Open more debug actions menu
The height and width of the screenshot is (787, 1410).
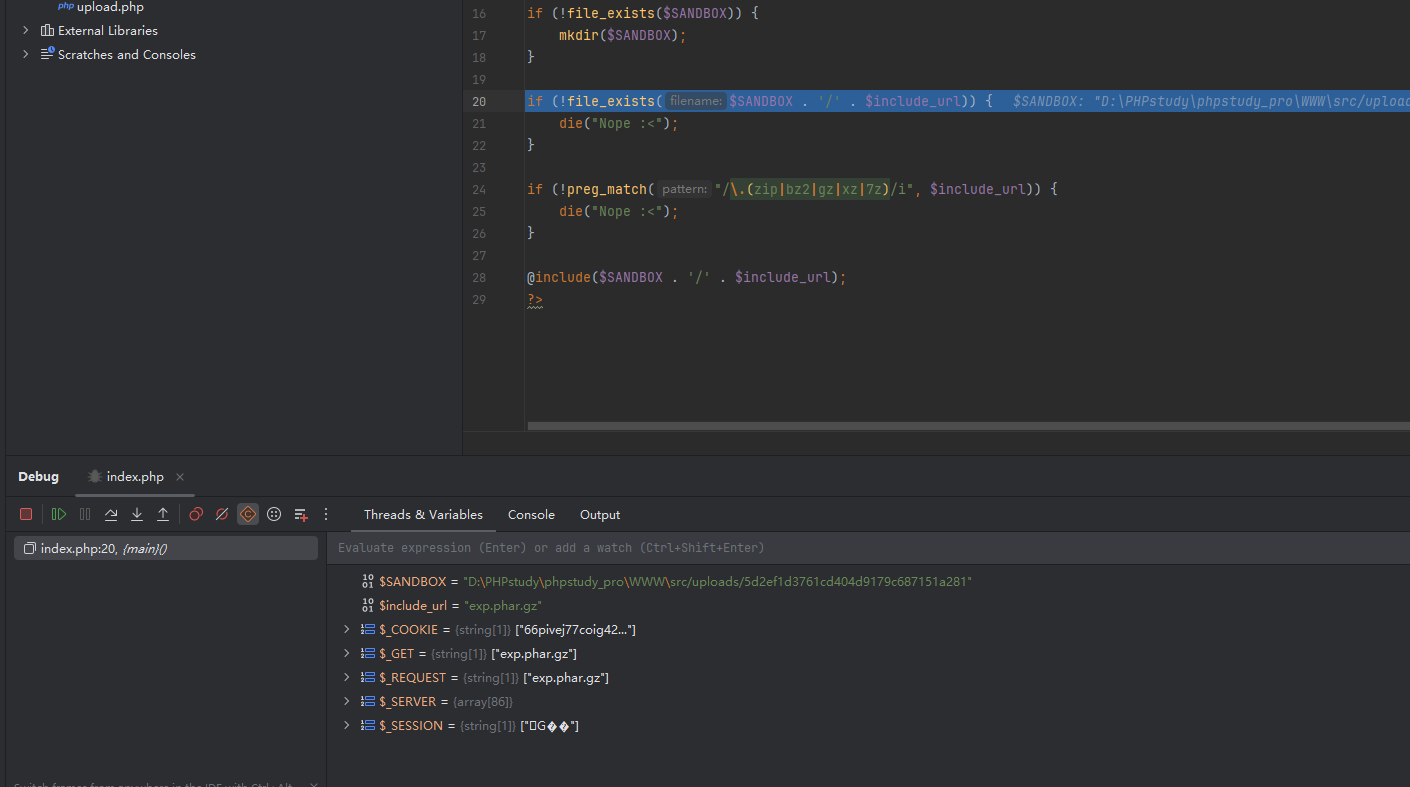coord(326,514)
